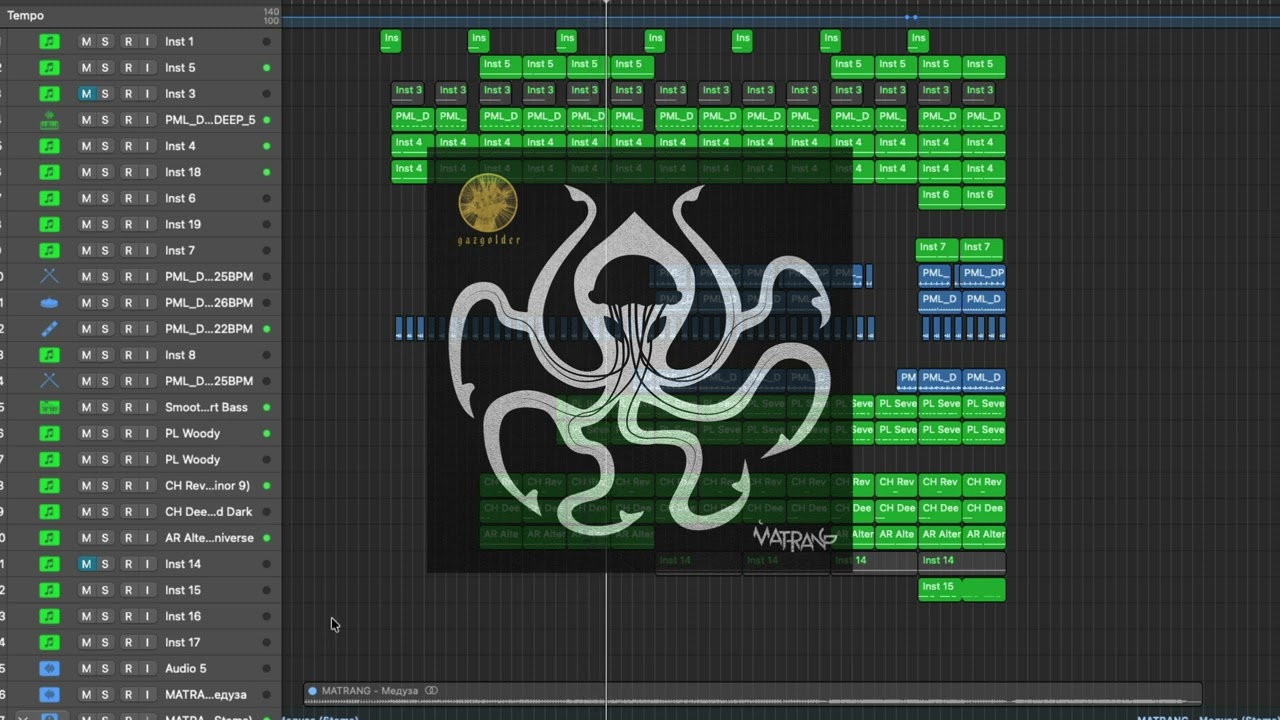1280x720 pixels.
Task: Toggle the Inst 5 track activity indicator
Action: tap(266, 68)
